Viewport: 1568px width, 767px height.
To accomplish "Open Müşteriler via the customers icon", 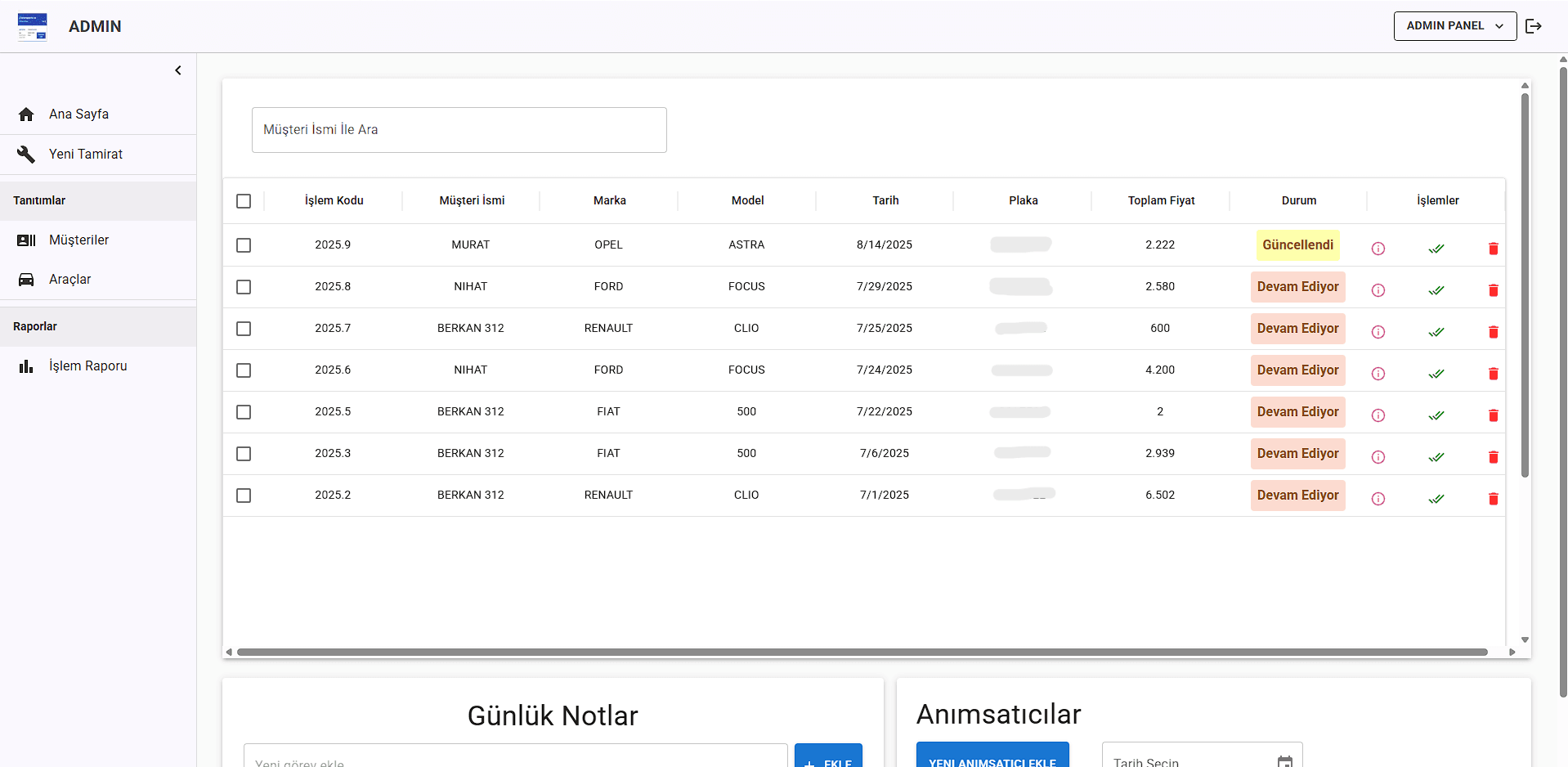I will [x=27, y=240].
